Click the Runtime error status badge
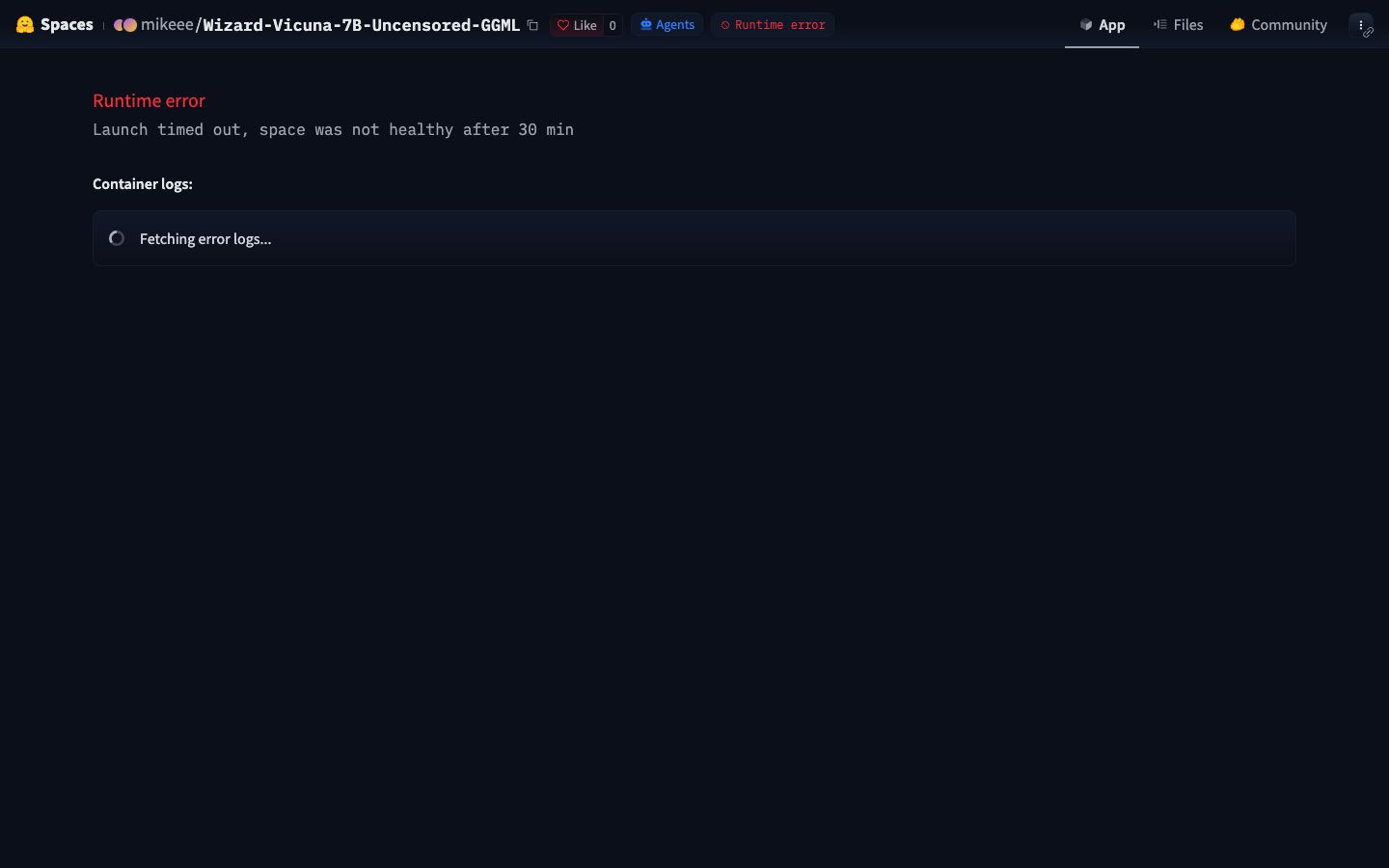The height and width of the screenshot is (868, 1389). [773, 25]
